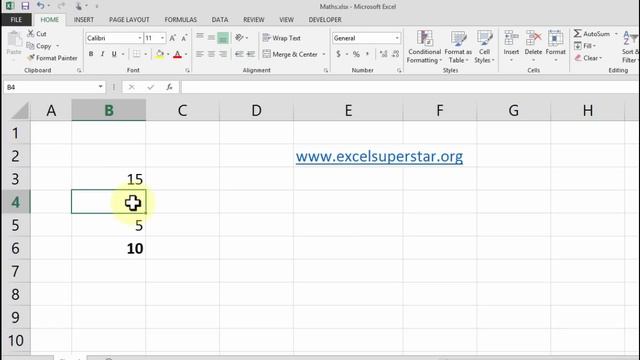This screenshot has height=360, width=640.
Task: Expand the Name Box dropdown arrow
Action: [100, 87]
